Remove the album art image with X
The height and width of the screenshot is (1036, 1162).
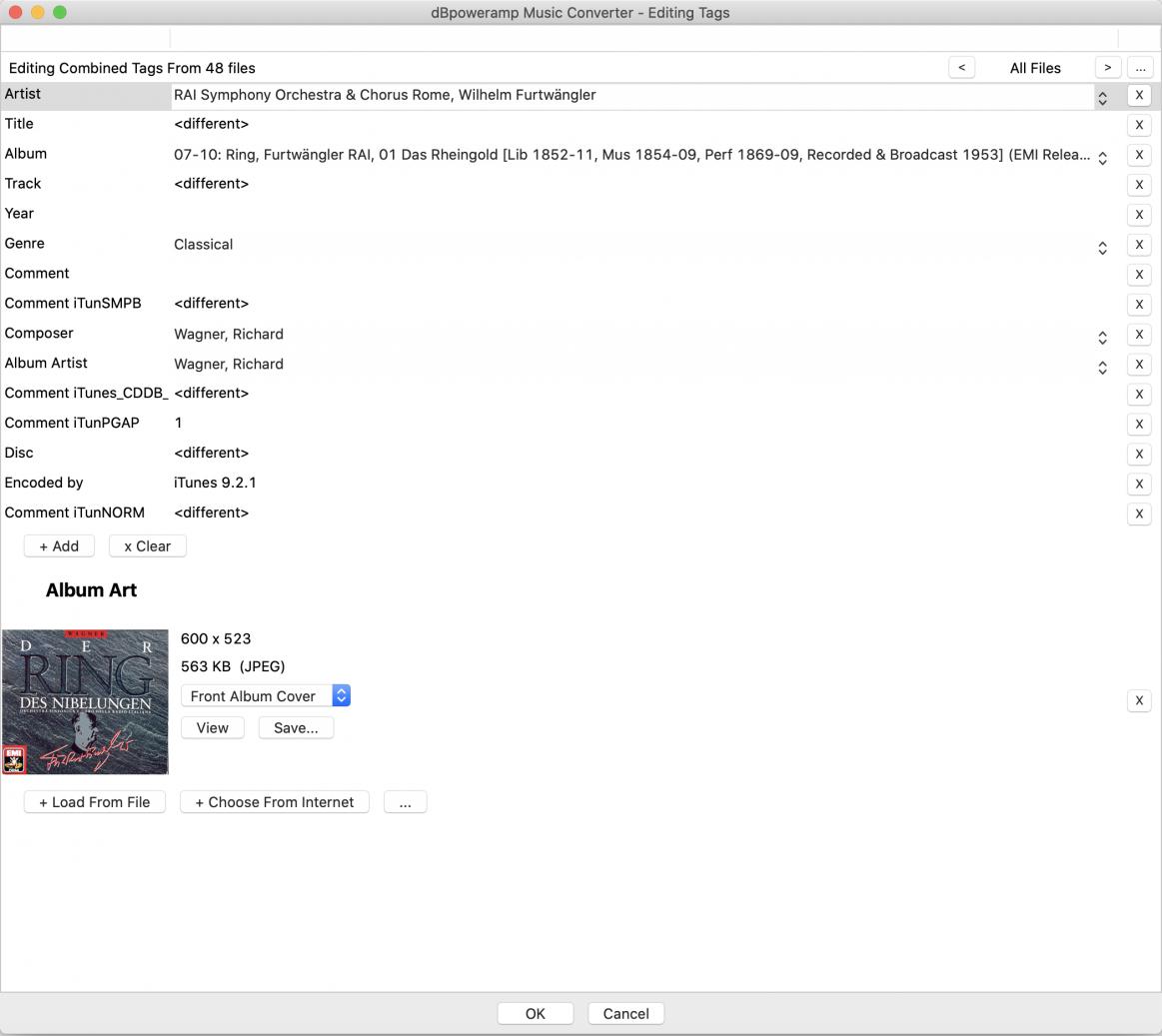point(1138,700)
